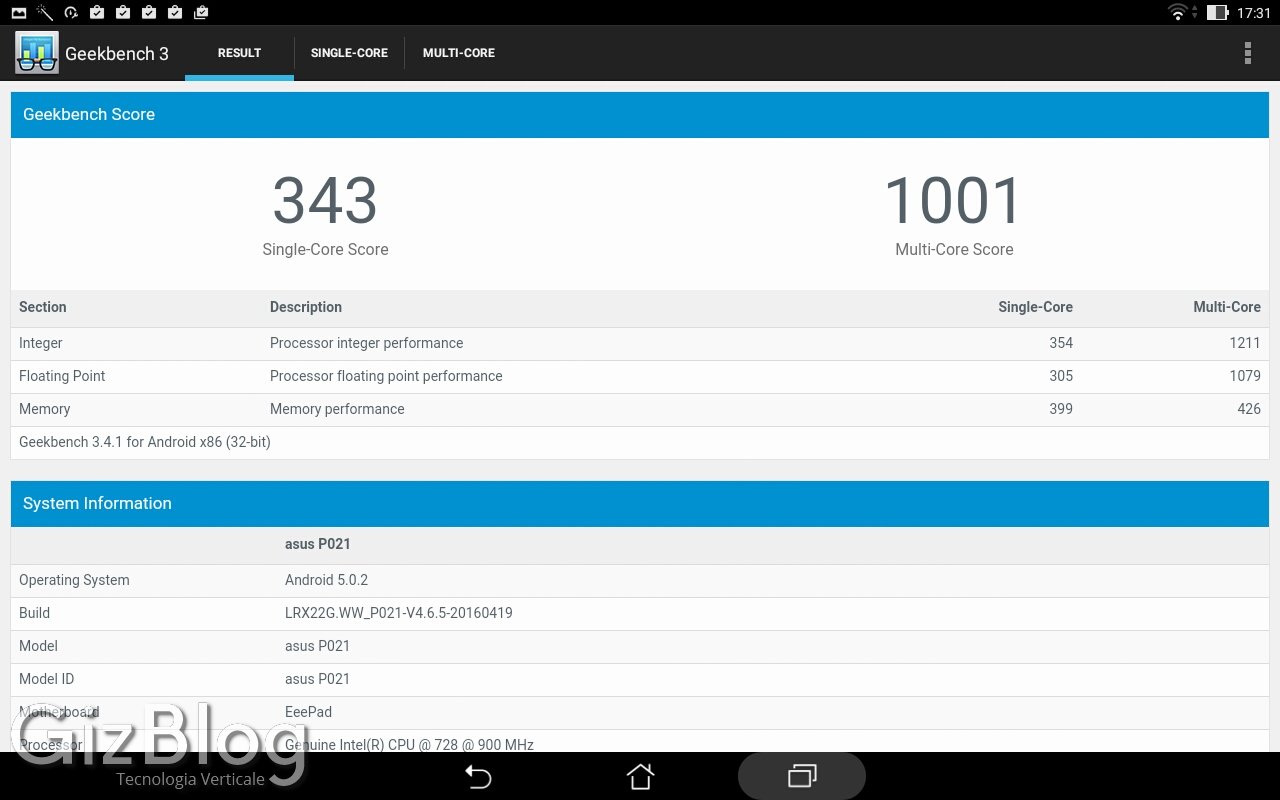Viewport: 1280px width, 800px height.
Task: Tap the Memory multi-core value 426
Action: point(1249,409)
